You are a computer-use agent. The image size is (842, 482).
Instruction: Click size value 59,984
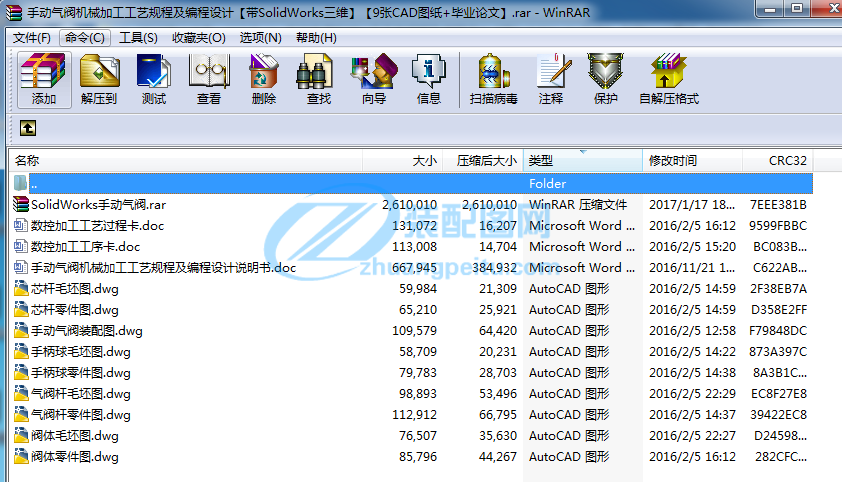(x=418, y=288)
